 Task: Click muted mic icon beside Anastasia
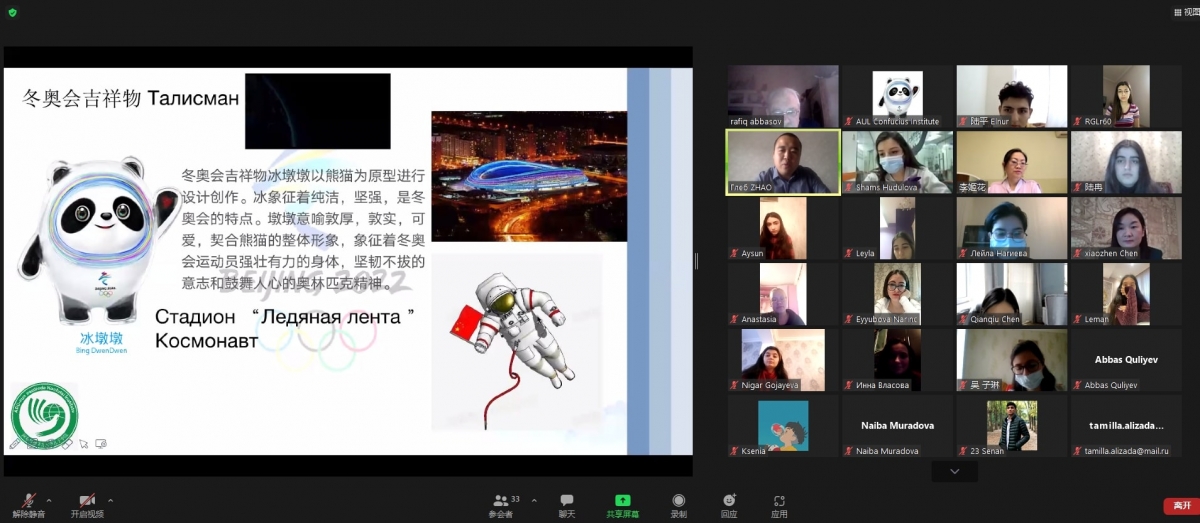point(735,320)
